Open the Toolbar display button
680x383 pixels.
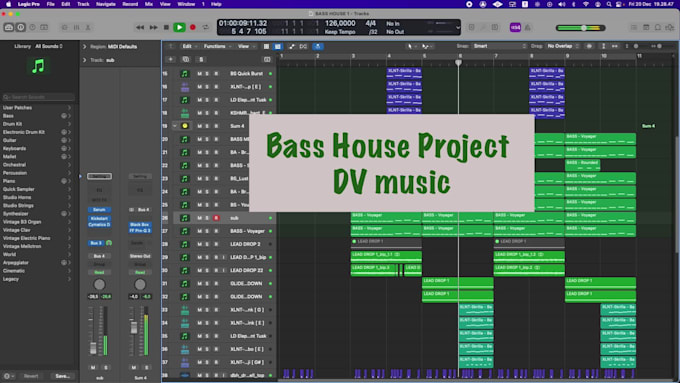pos(44,27)
